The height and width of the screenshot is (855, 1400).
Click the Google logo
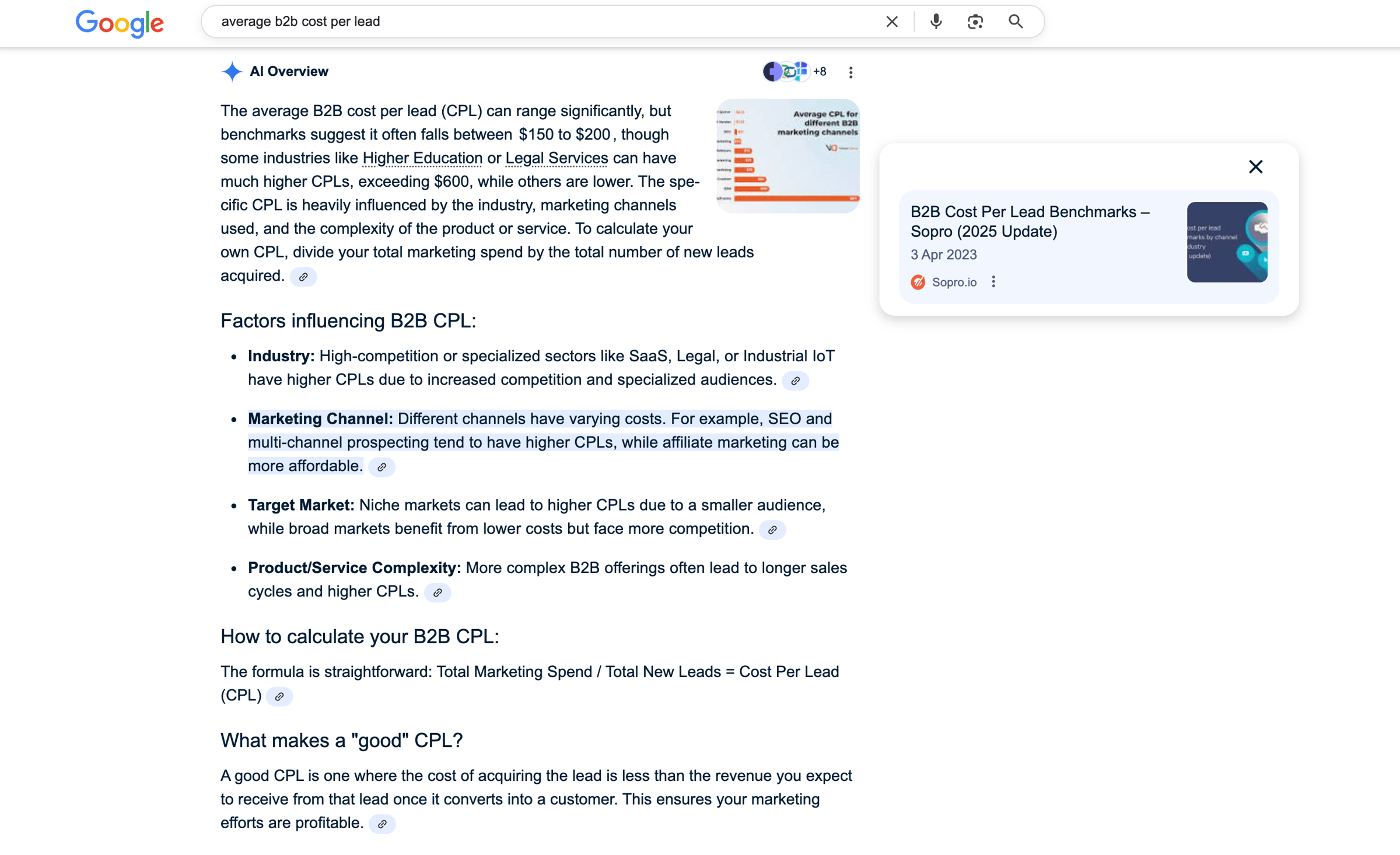(120, 23)
